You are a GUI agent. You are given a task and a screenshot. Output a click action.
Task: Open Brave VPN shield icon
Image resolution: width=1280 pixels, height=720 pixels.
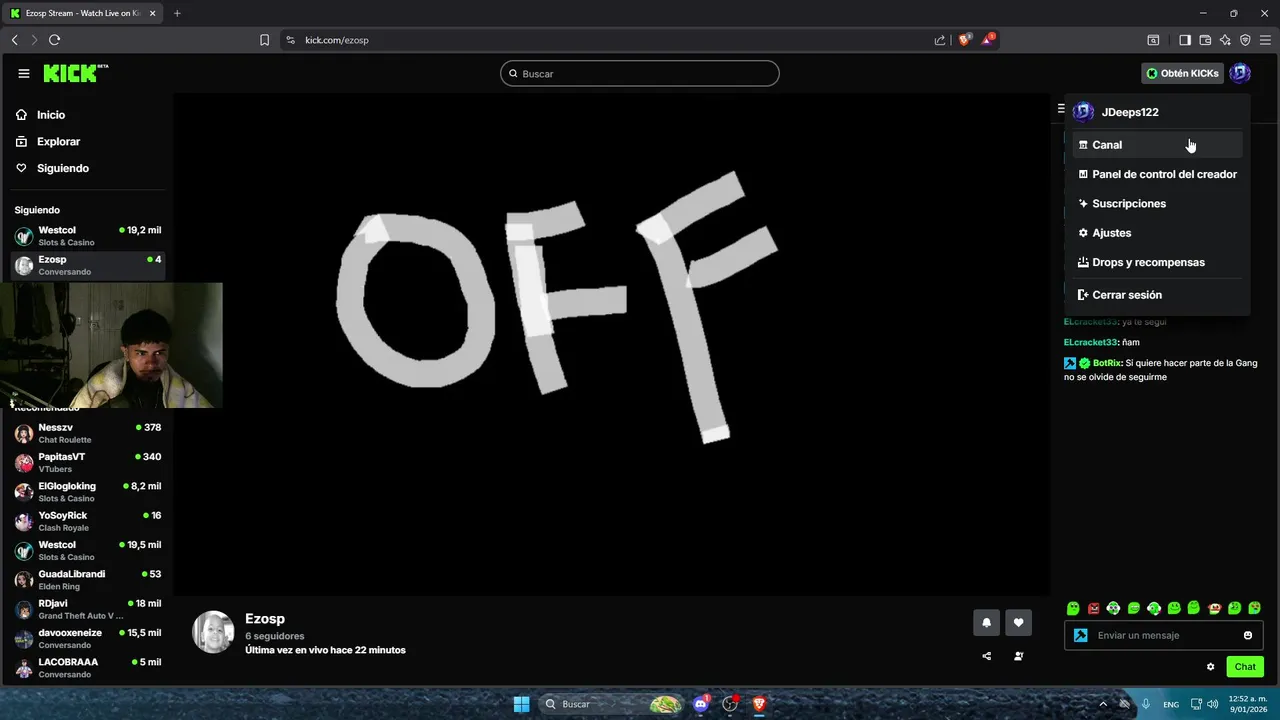[x=1245, y=40]
